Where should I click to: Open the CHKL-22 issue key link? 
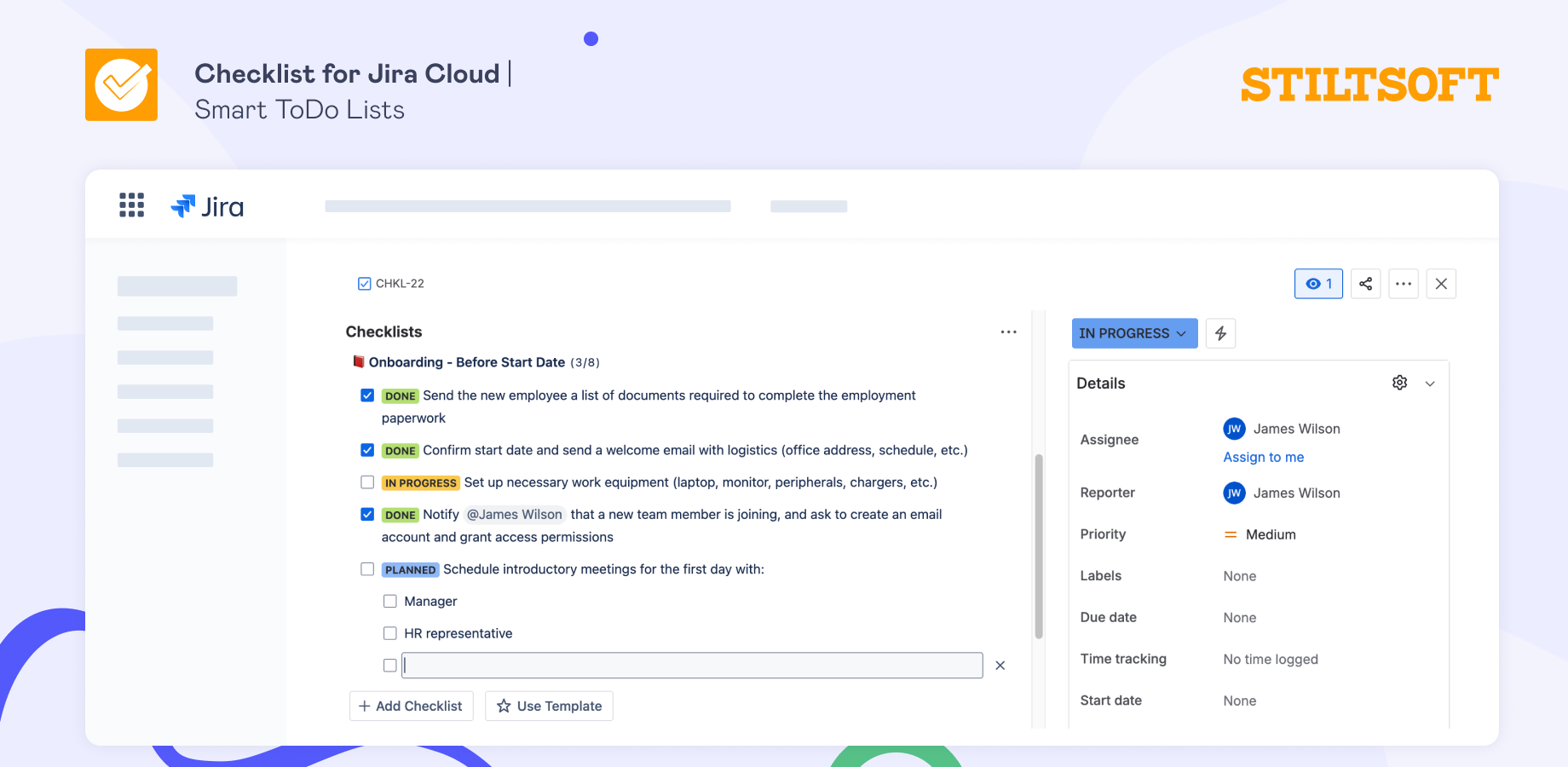tap(400, 284)
